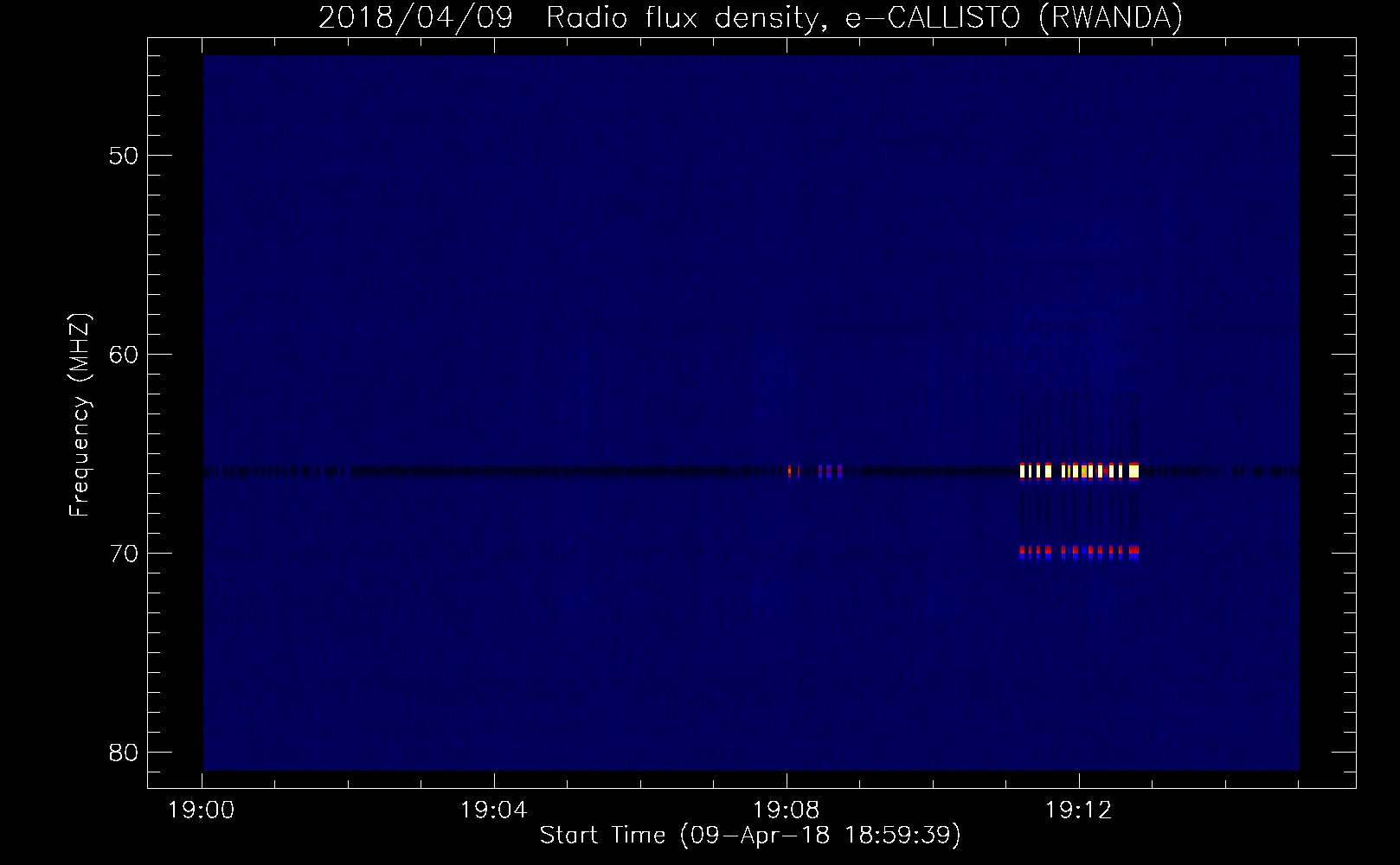Select the 19:04 time tick label
1400x865 pixels.
pos(494,811)
